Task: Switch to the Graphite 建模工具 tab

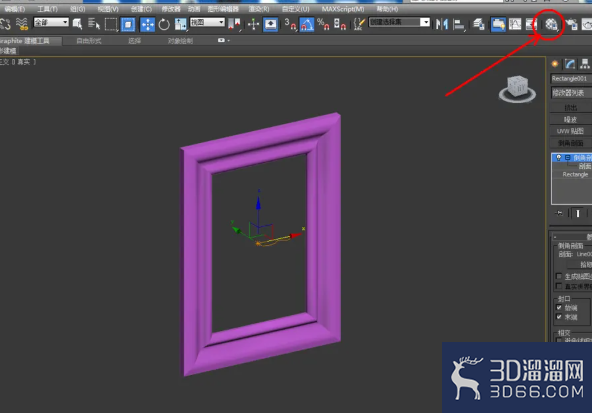Action: (25, 41)
